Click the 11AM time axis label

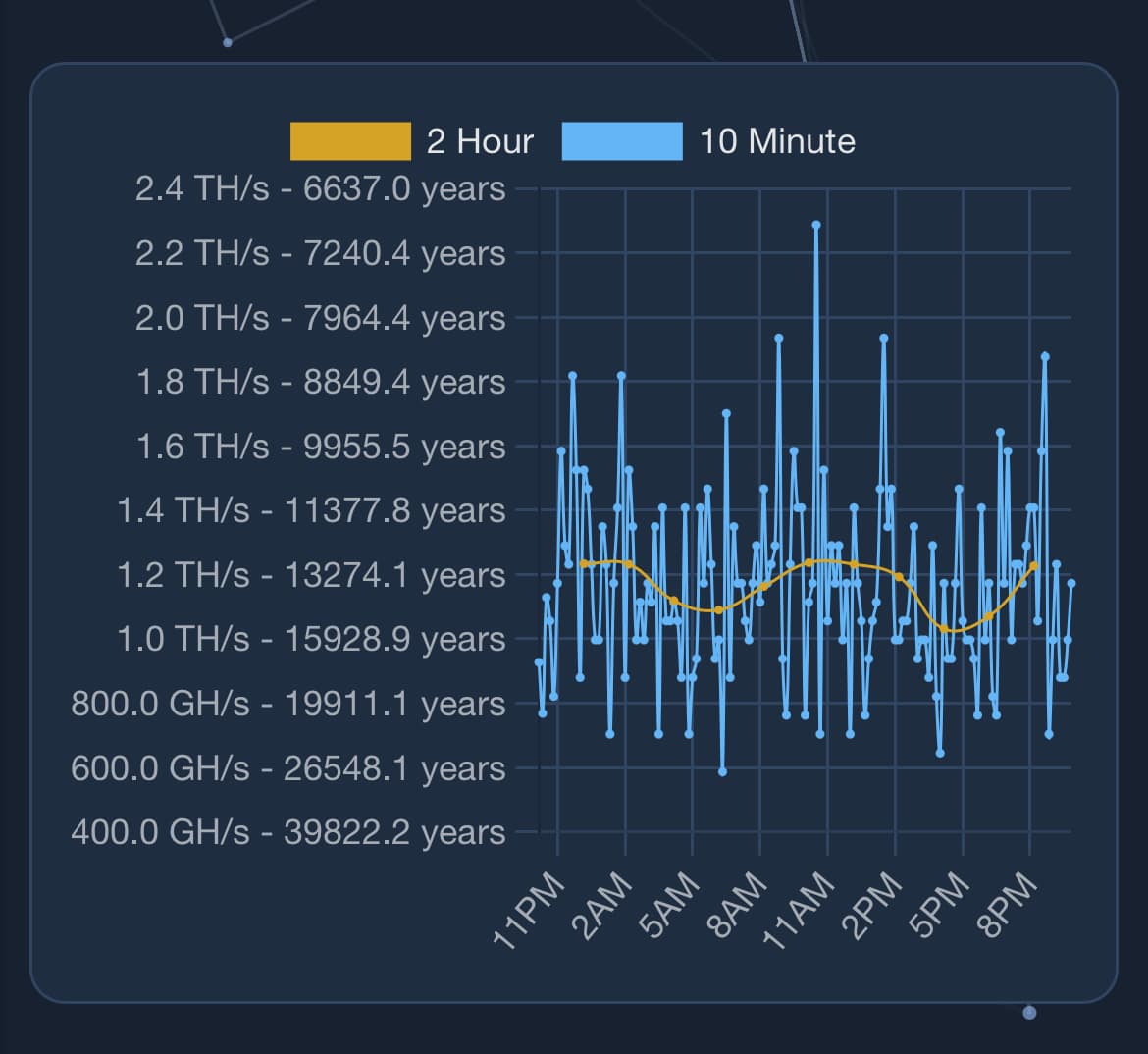coord(799,911)
